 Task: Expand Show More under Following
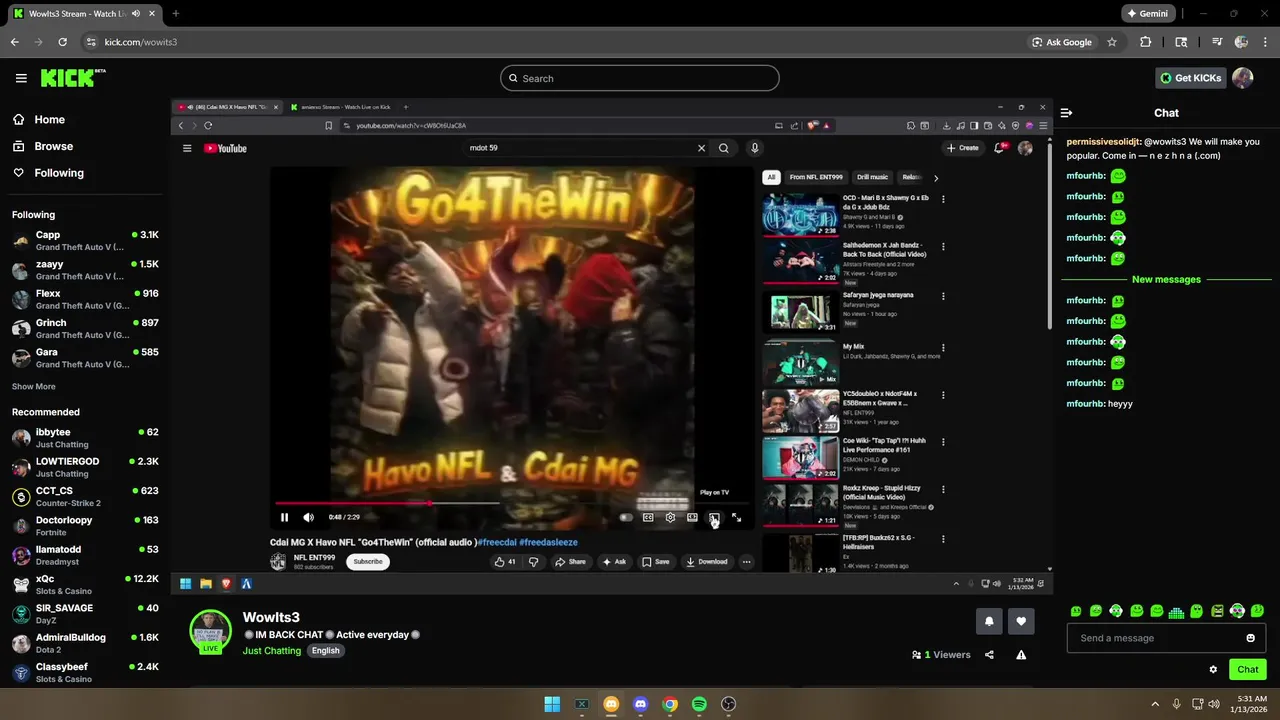34,387
